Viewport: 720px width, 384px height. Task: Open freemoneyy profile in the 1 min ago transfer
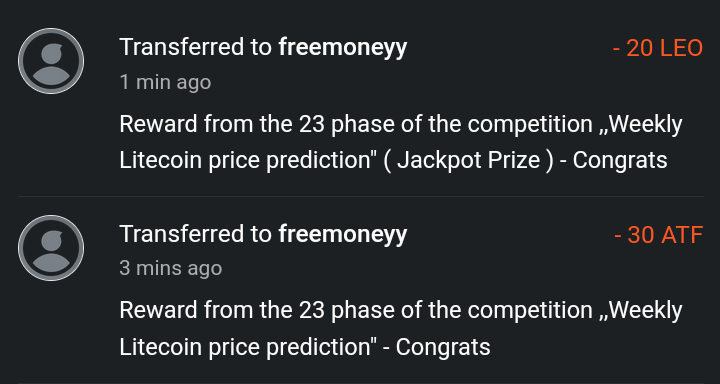[x=343, y=48]
